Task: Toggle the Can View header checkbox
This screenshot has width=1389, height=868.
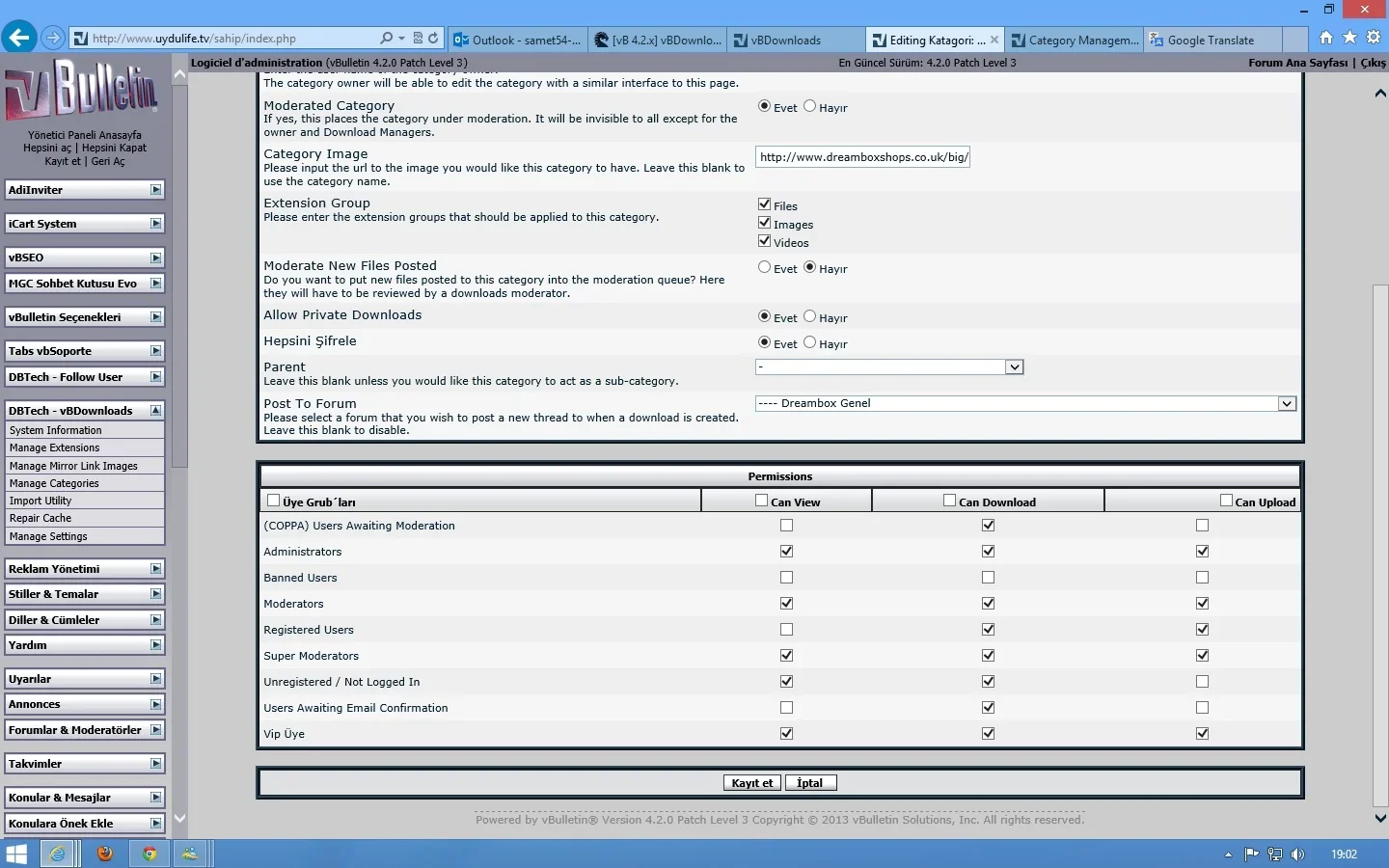Action: click(x=761, y=501)
